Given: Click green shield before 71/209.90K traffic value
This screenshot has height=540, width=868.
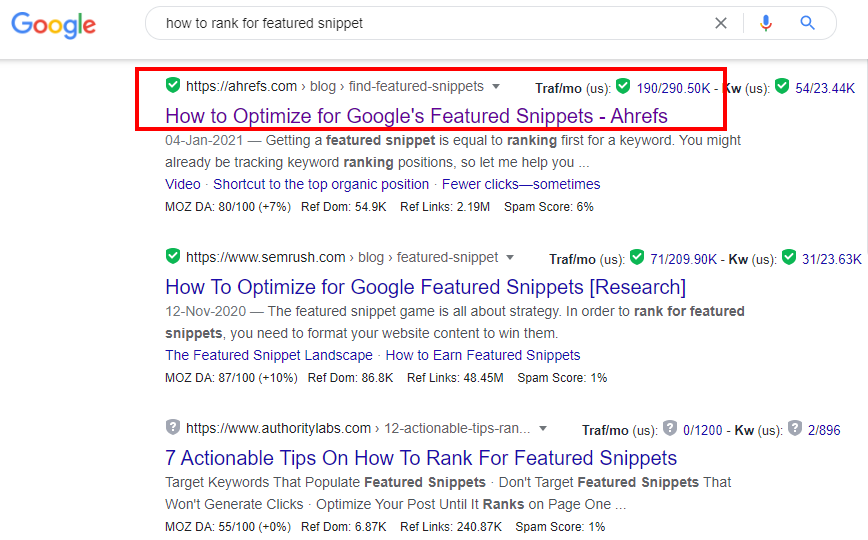Looking at the screenshot, I should (x=637, y=257).
